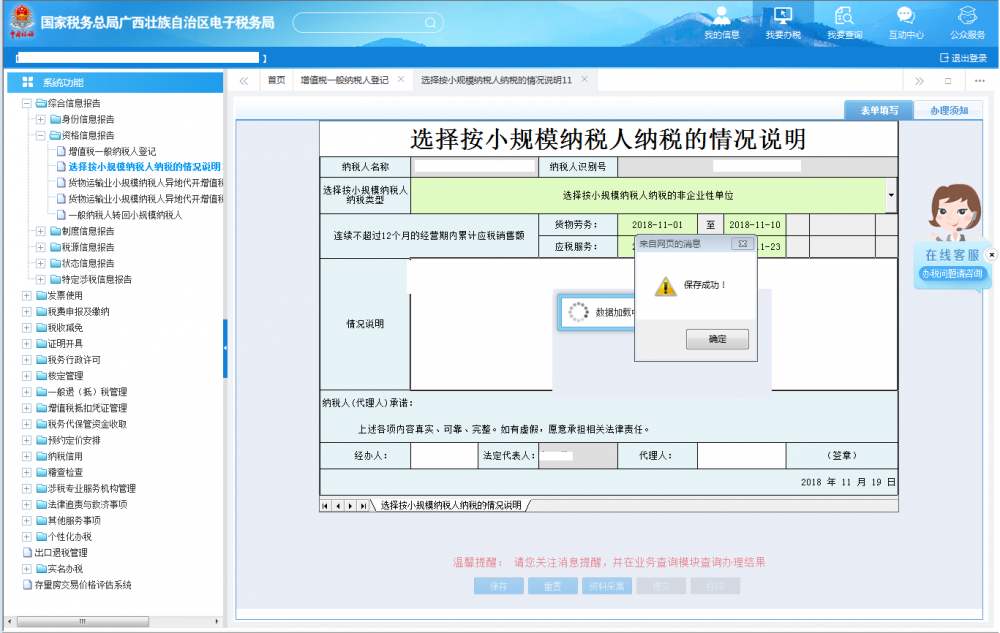Click 退出登录 logout link
The width and height of the screenshot is (1000, 633).
[x=963, y=58]
